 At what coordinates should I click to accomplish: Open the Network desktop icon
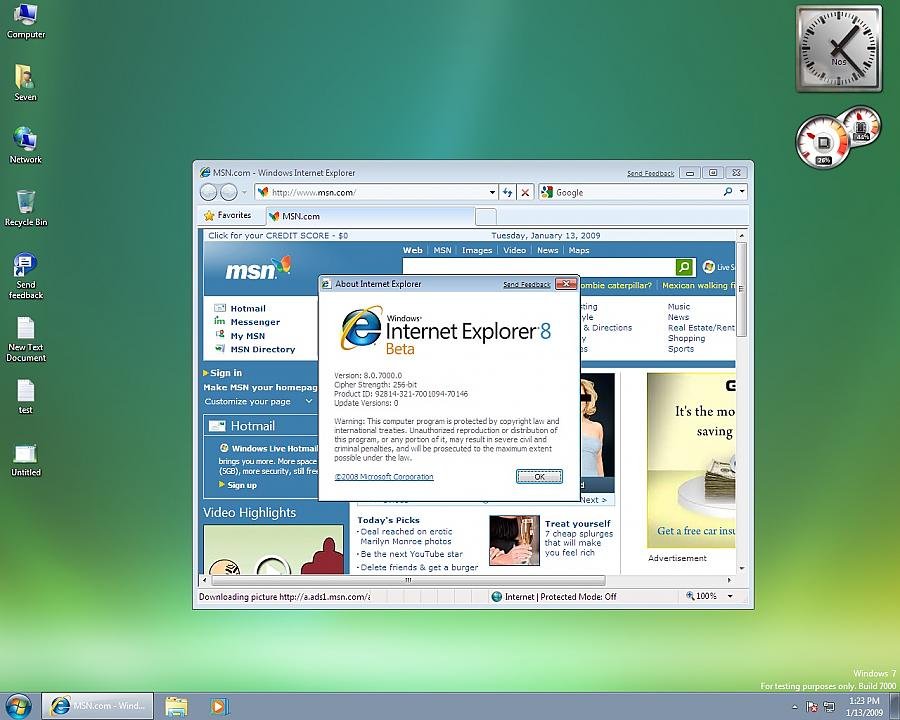click(25, 145)
